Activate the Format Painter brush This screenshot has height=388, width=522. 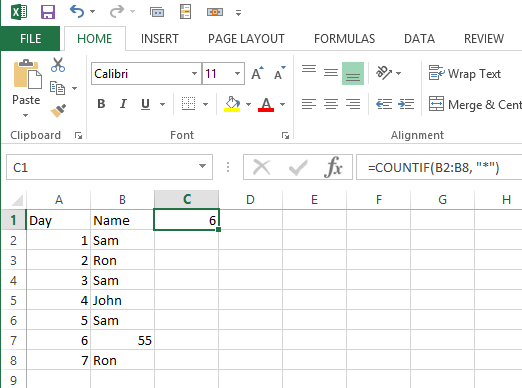[58, 111]
